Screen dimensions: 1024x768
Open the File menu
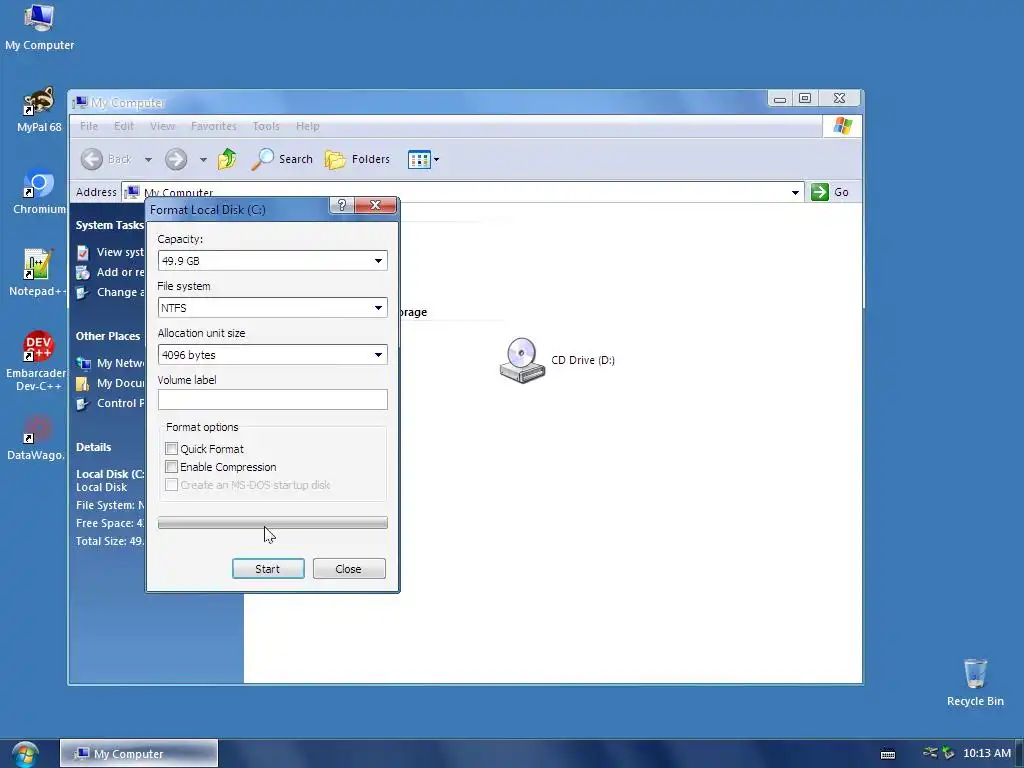(89, 126)
